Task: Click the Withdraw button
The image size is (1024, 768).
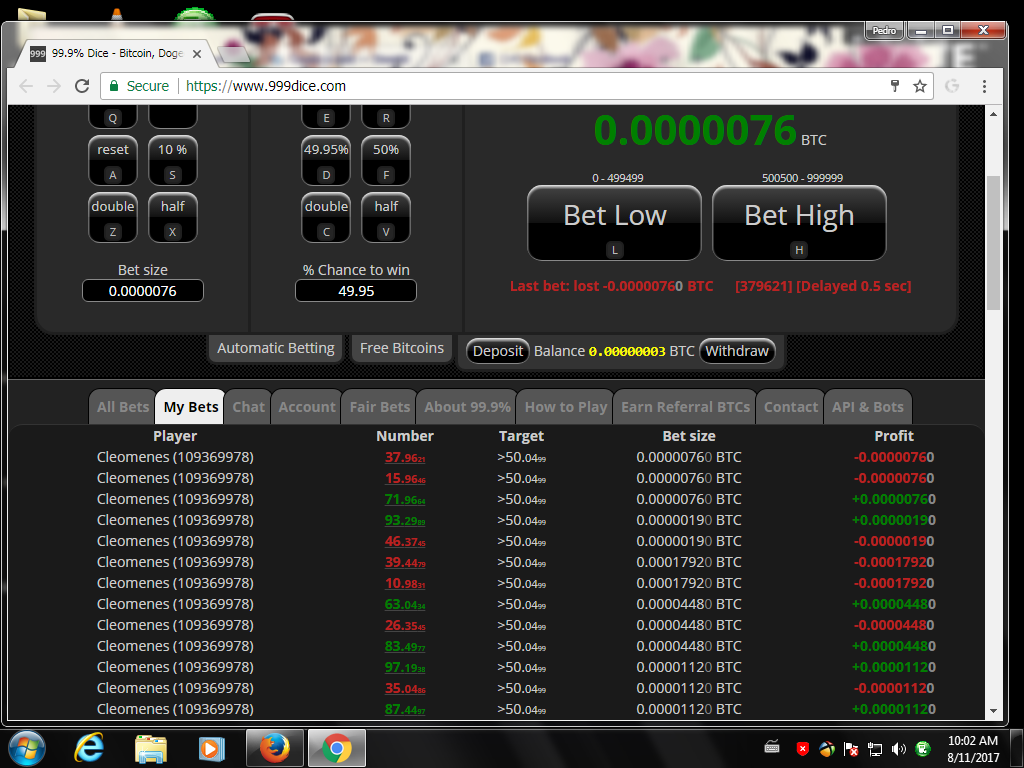Action: pos(737,351)
